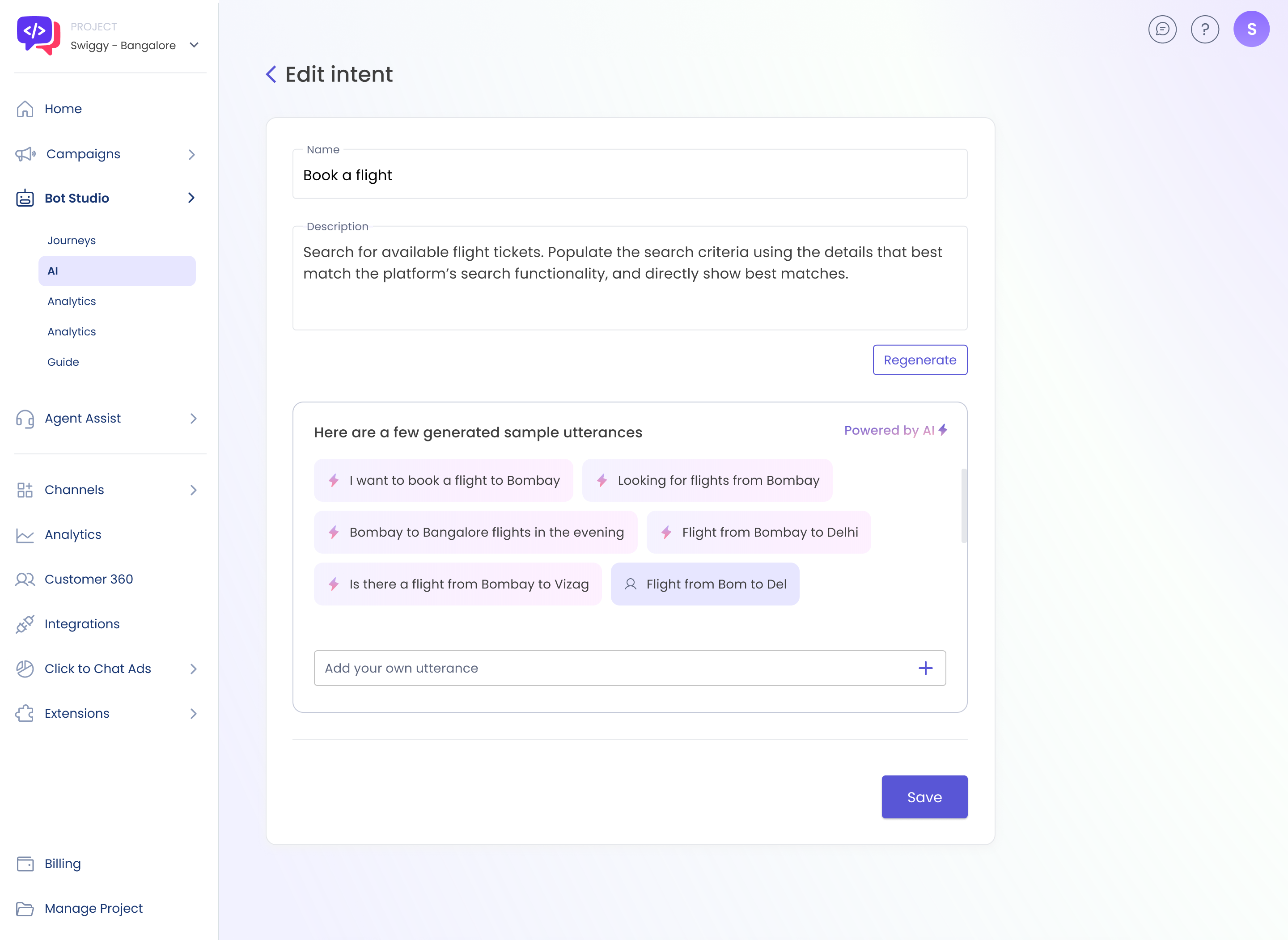Open the Manage Project menu item
The width and height of the screenshot is (1288, 940).
(93, 908)
